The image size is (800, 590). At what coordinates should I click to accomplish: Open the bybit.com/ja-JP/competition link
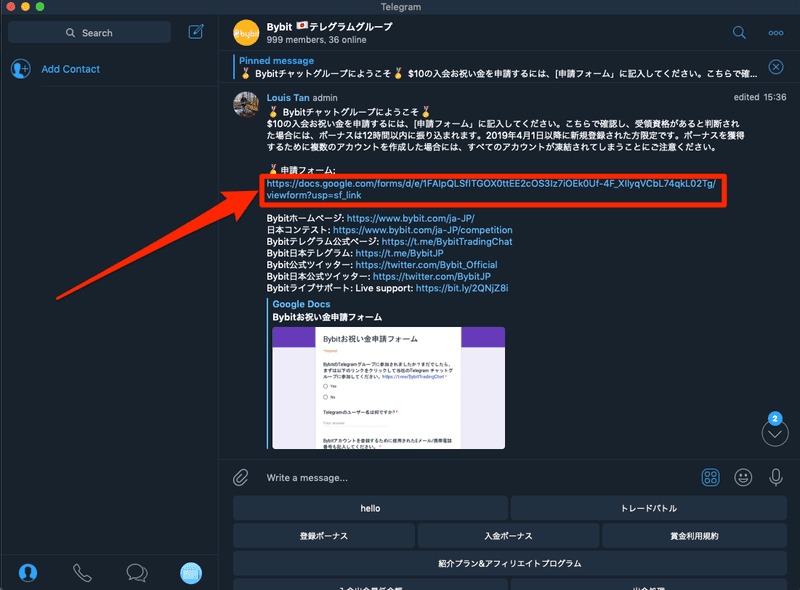pyautogui.click(x=423, y=230)
